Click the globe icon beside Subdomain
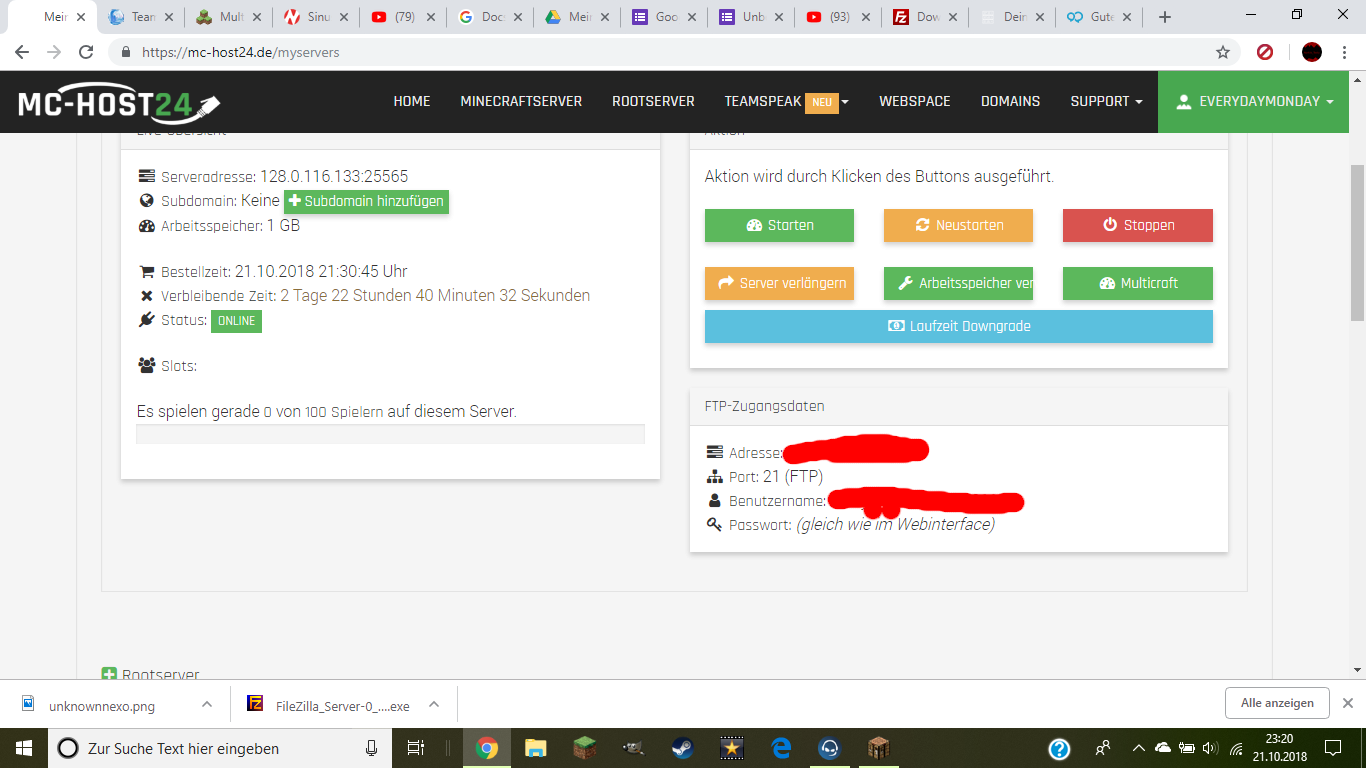The image size is (1366, 768). [145, 200]
